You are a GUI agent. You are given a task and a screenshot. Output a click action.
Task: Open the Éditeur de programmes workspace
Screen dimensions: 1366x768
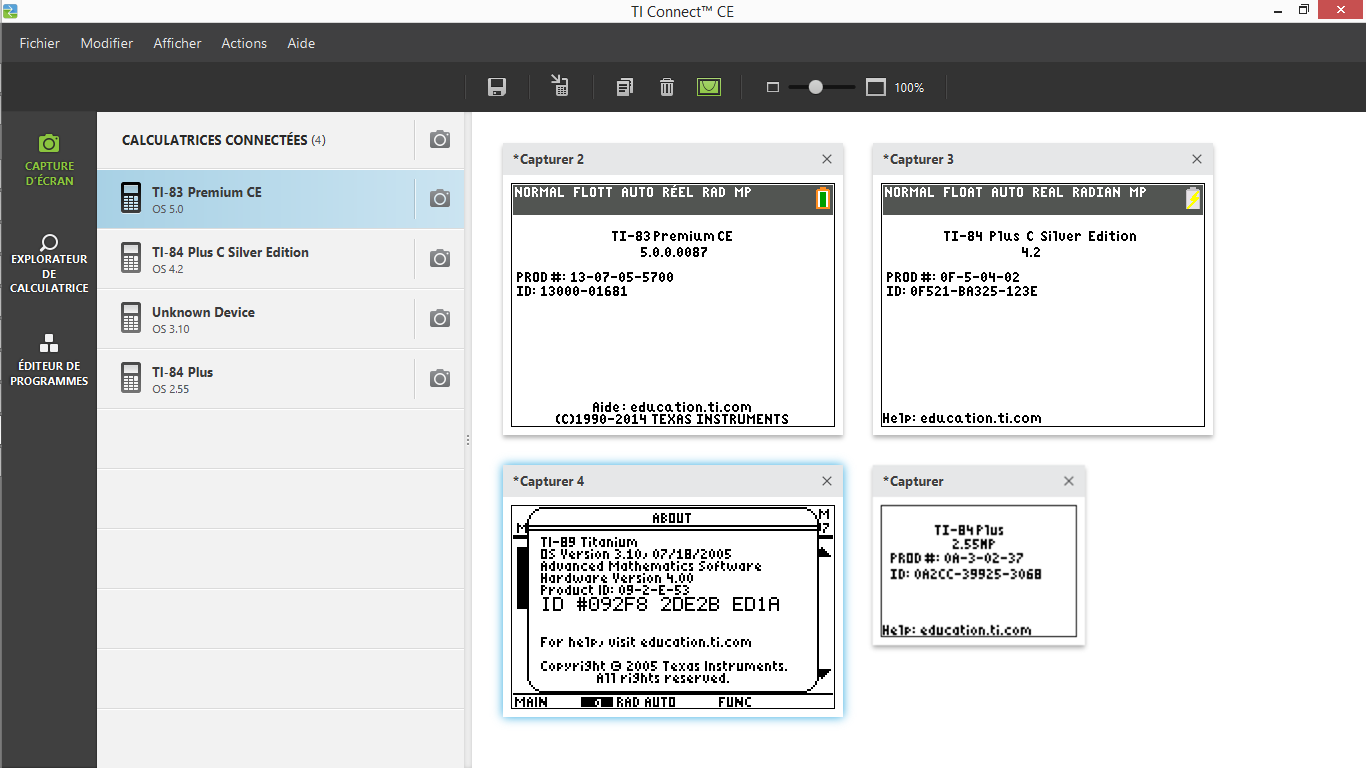click(49, 360)
